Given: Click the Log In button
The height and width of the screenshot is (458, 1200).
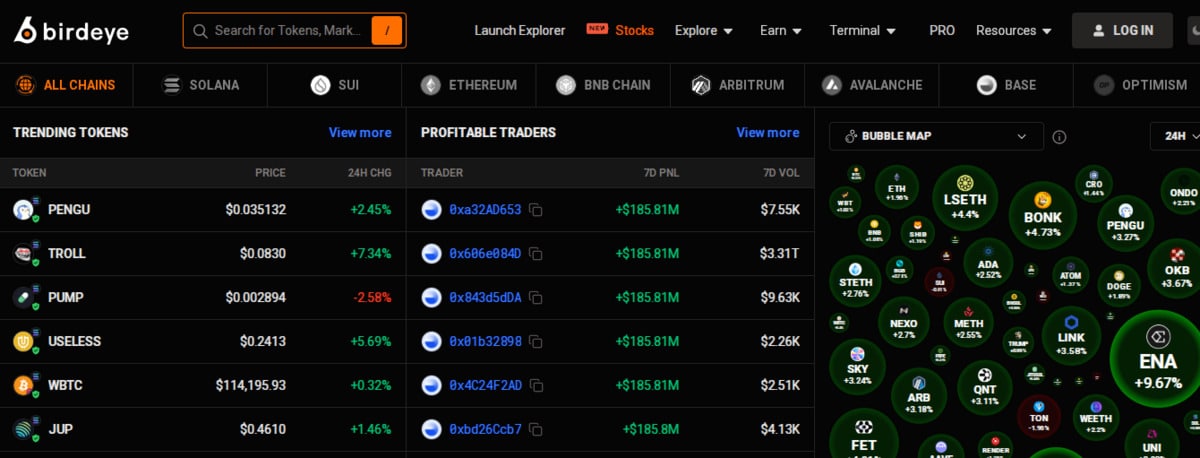Looking at the screenshot, I should (x=1122, y=30).
